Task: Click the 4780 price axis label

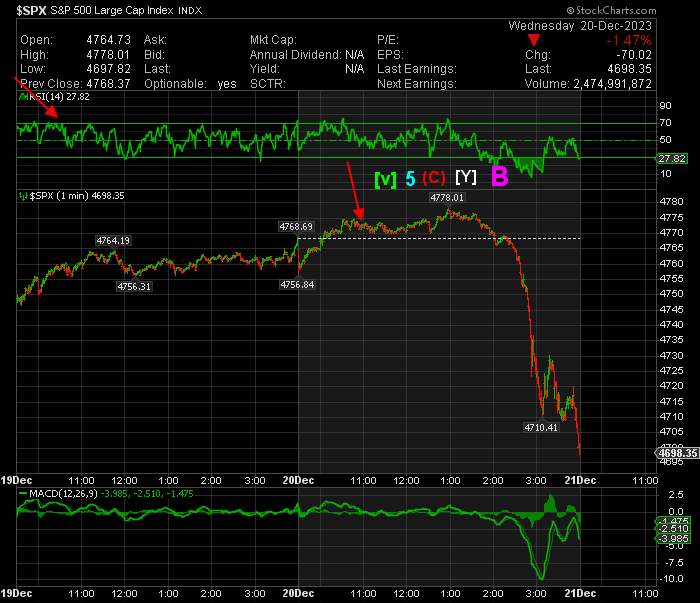Action: tap(671, 202)
